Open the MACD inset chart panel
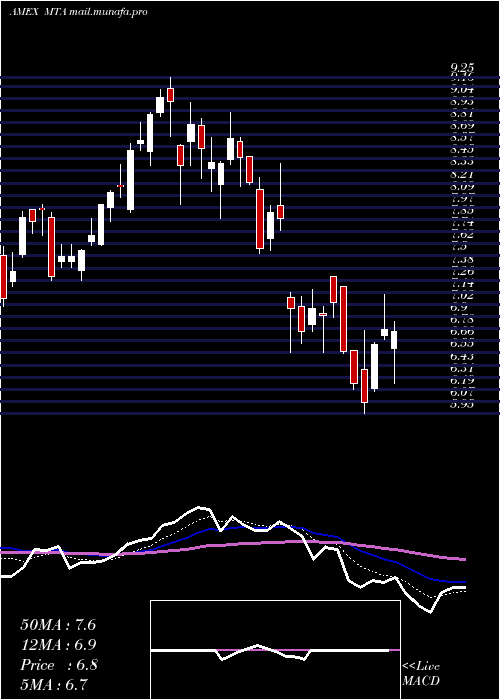Screen dimensions: 500x700 (x=275, y=650)
